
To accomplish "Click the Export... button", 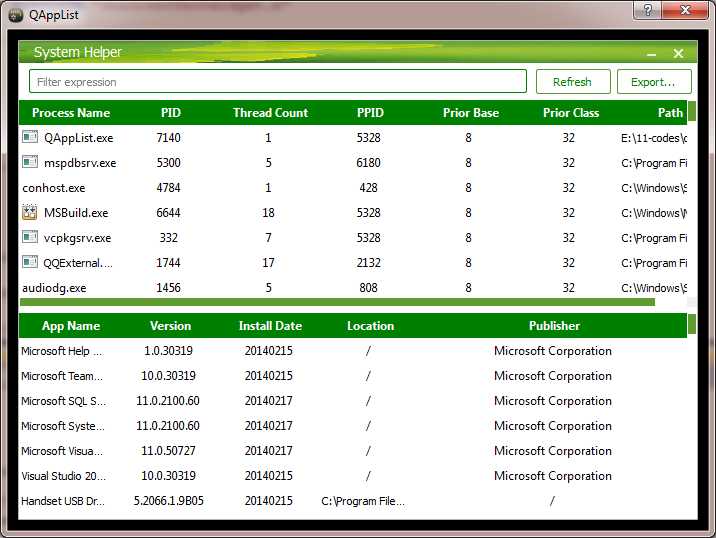I will (653, 82).
